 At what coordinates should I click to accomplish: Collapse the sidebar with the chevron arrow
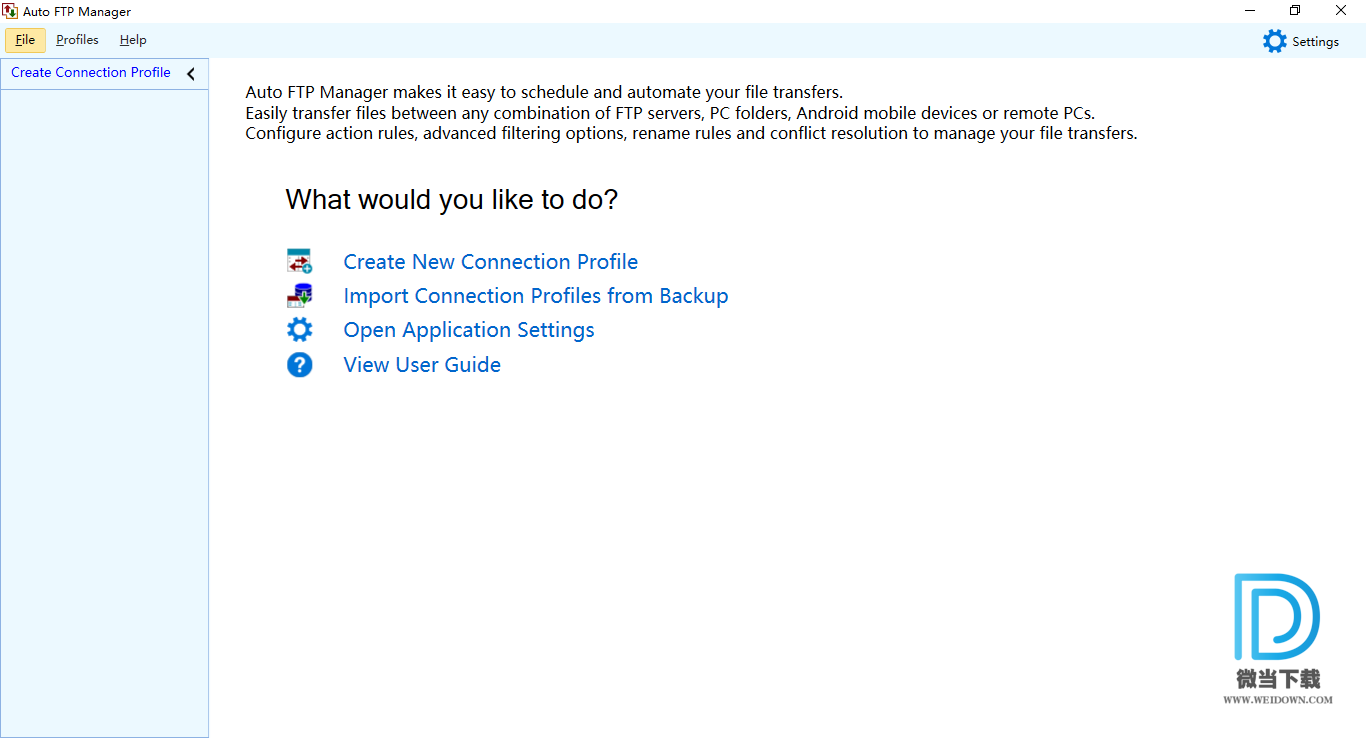pyautogui.click(x=191, y=73)
